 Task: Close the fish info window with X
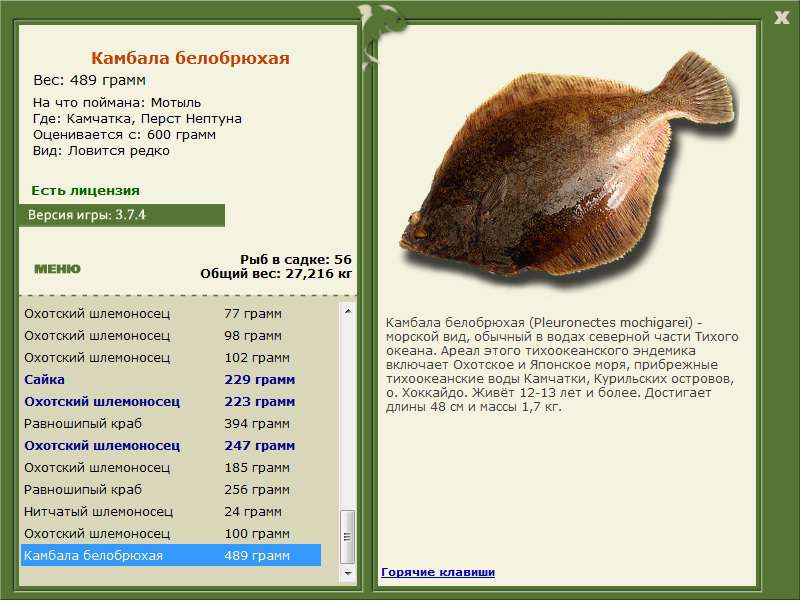(x=781, y=18)
